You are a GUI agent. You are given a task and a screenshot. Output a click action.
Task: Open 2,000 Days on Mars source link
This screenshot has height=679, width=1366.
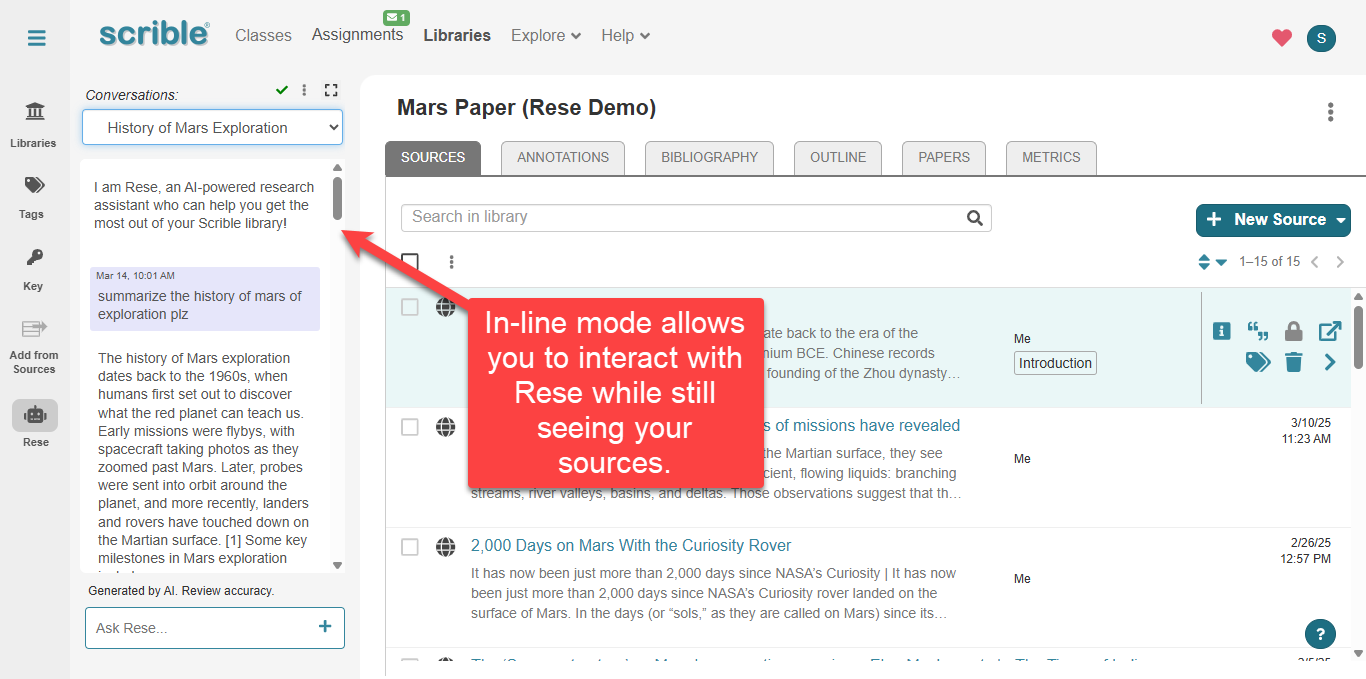(631, 546)
